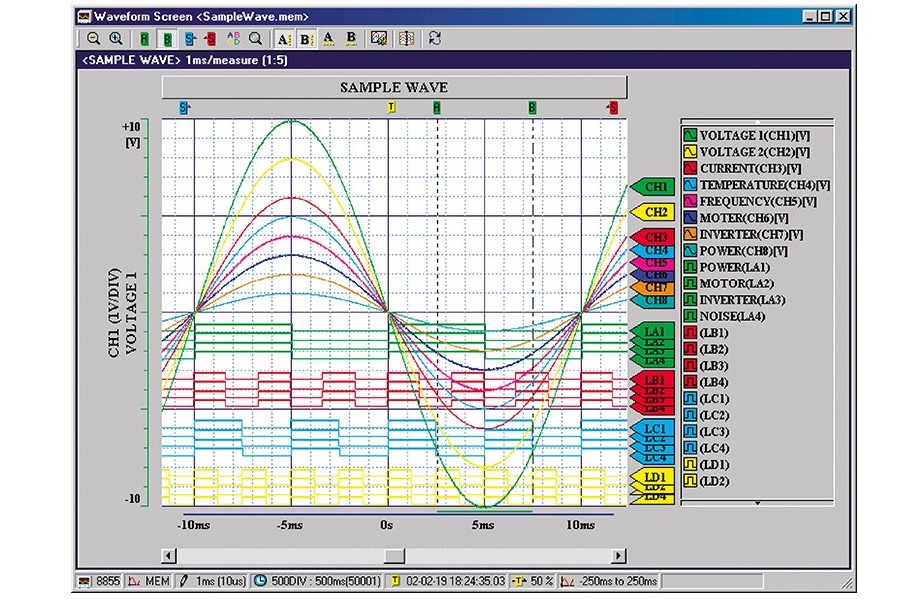
Task: Open the waveform settings picture icon
Action: coord(379,38)
